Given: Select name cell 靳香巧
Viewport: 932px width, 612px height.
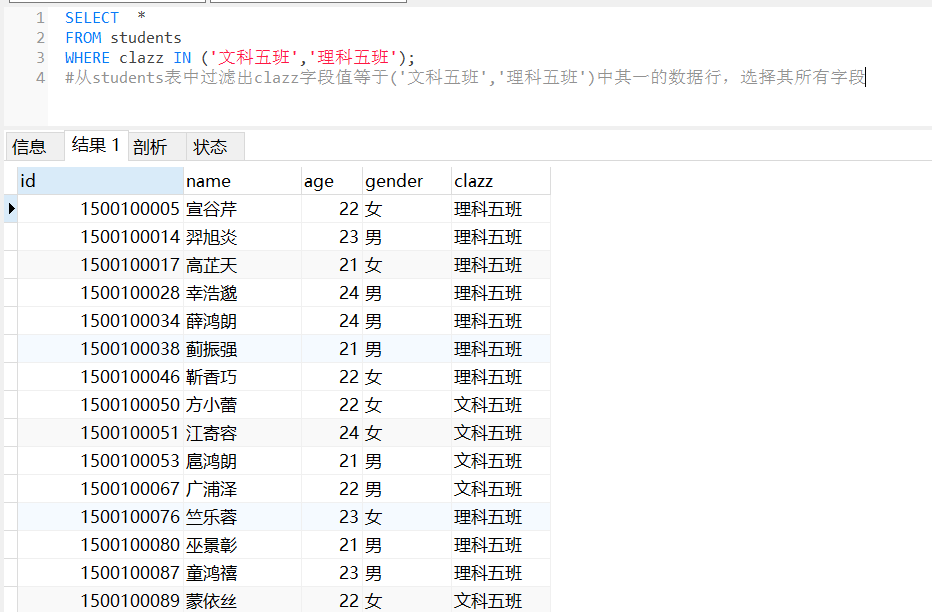Looking at the screenshot, I should coord(242,377).
